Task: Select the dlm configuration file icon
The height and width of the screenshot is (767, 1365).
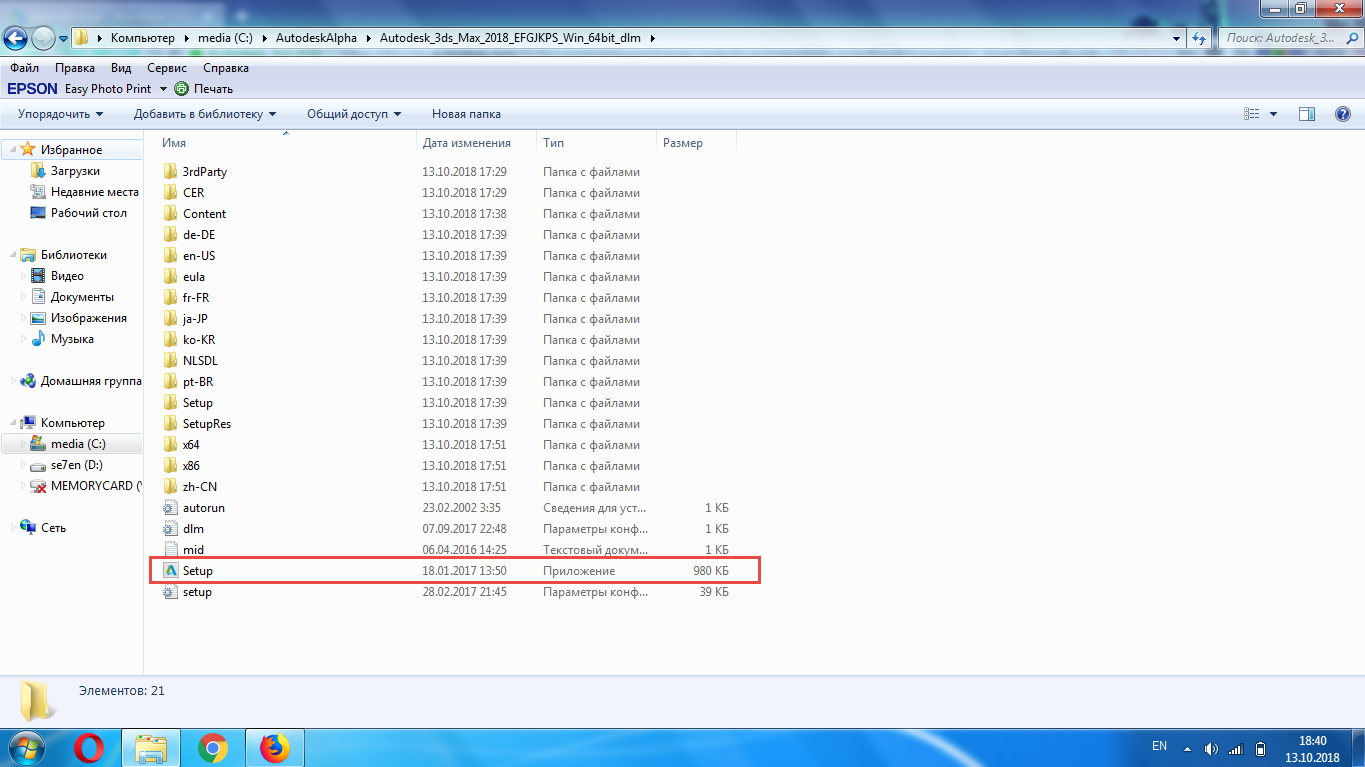Action: click(170, 529)
